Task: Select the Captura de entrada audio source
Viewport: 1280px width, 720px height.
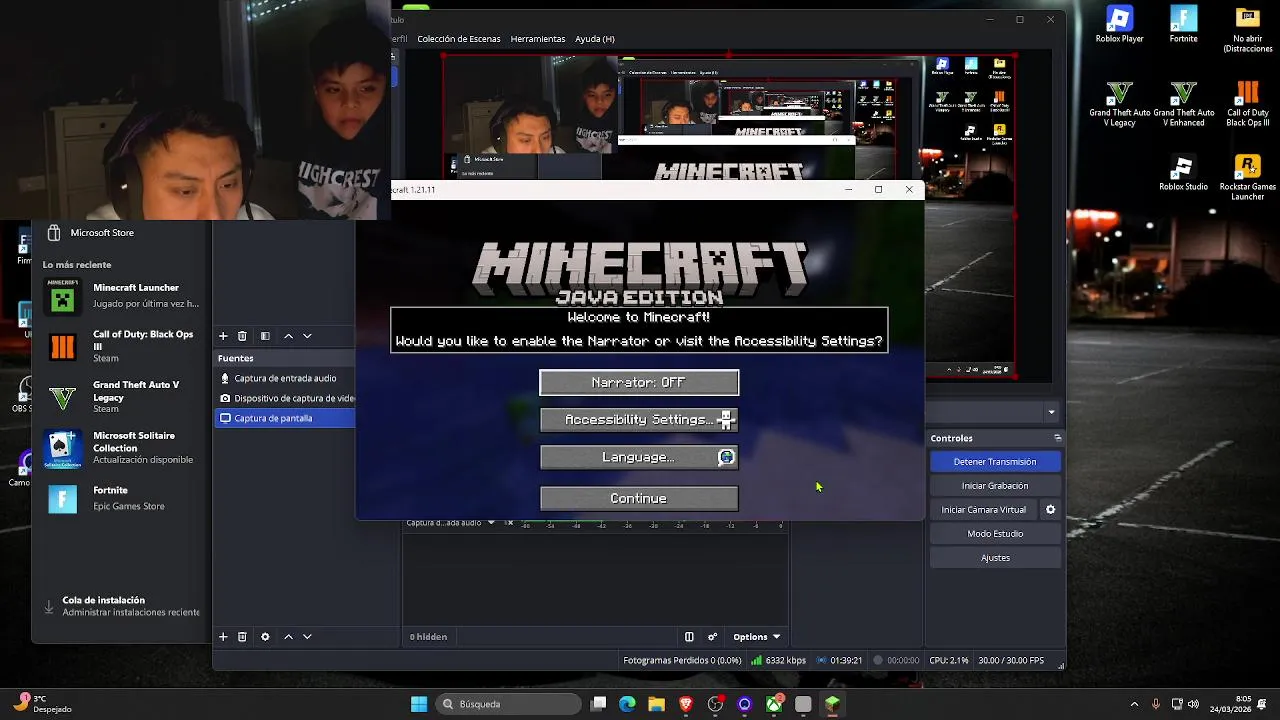Action: click(286, 378)
